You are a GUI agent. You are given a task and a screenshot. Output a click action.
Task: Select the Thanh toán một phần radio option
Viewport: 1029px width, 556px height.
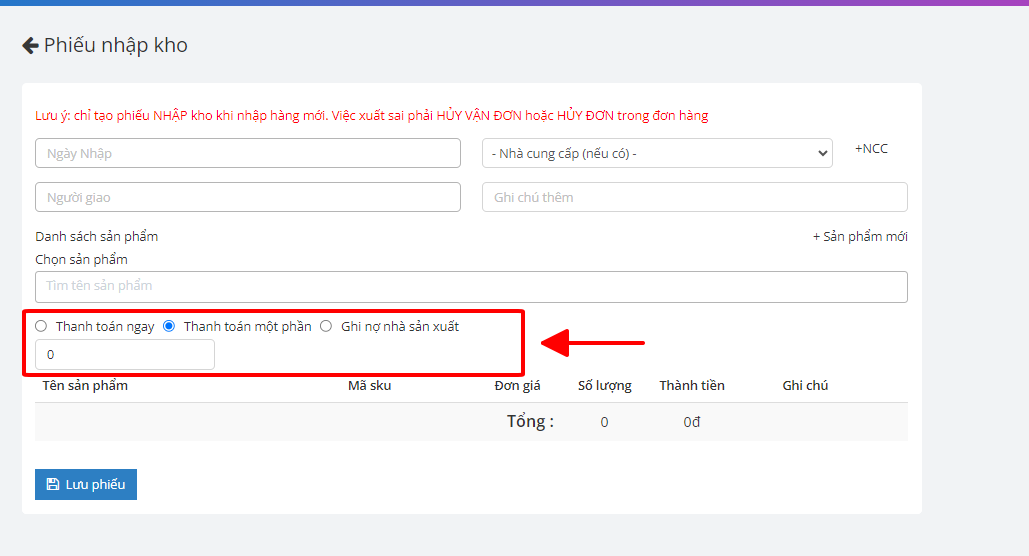169,326
